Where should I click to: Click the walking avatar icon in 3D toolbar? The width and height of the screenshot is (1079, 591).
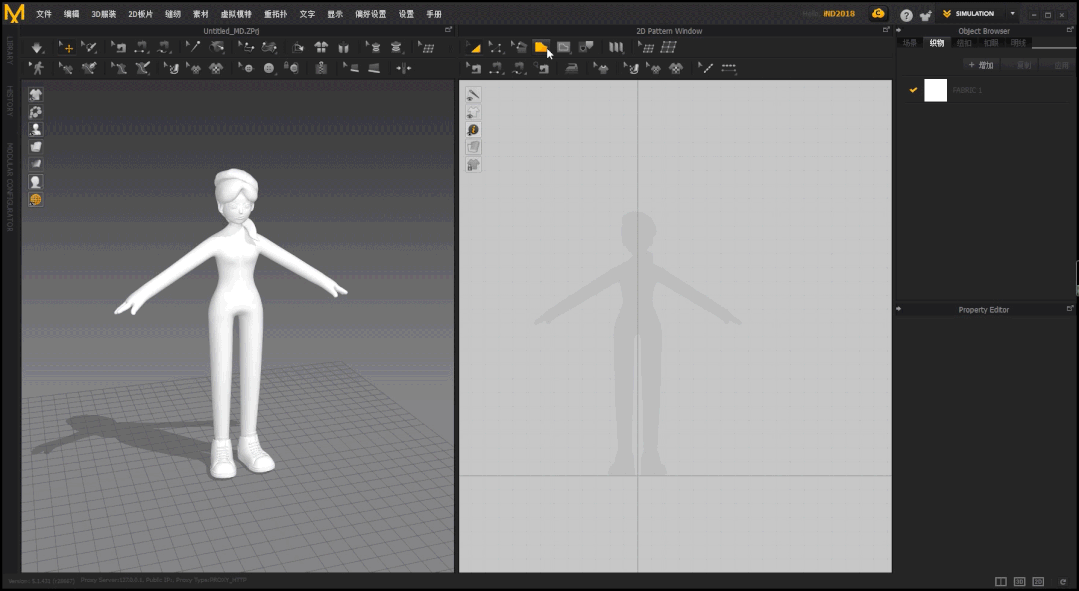click(37, 68)
